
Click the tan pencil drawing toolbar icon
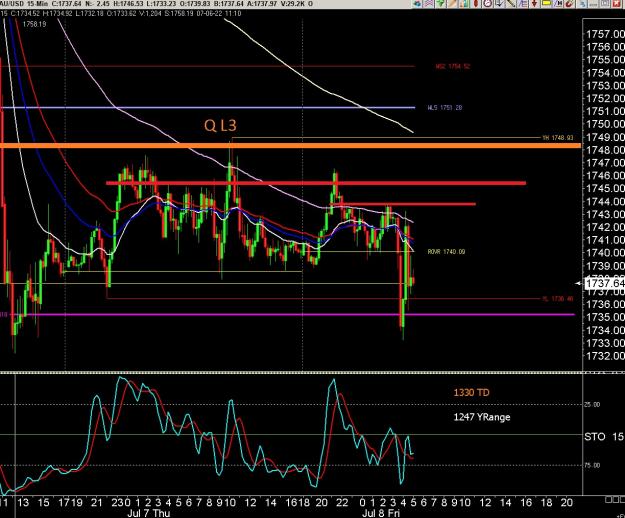452,3
